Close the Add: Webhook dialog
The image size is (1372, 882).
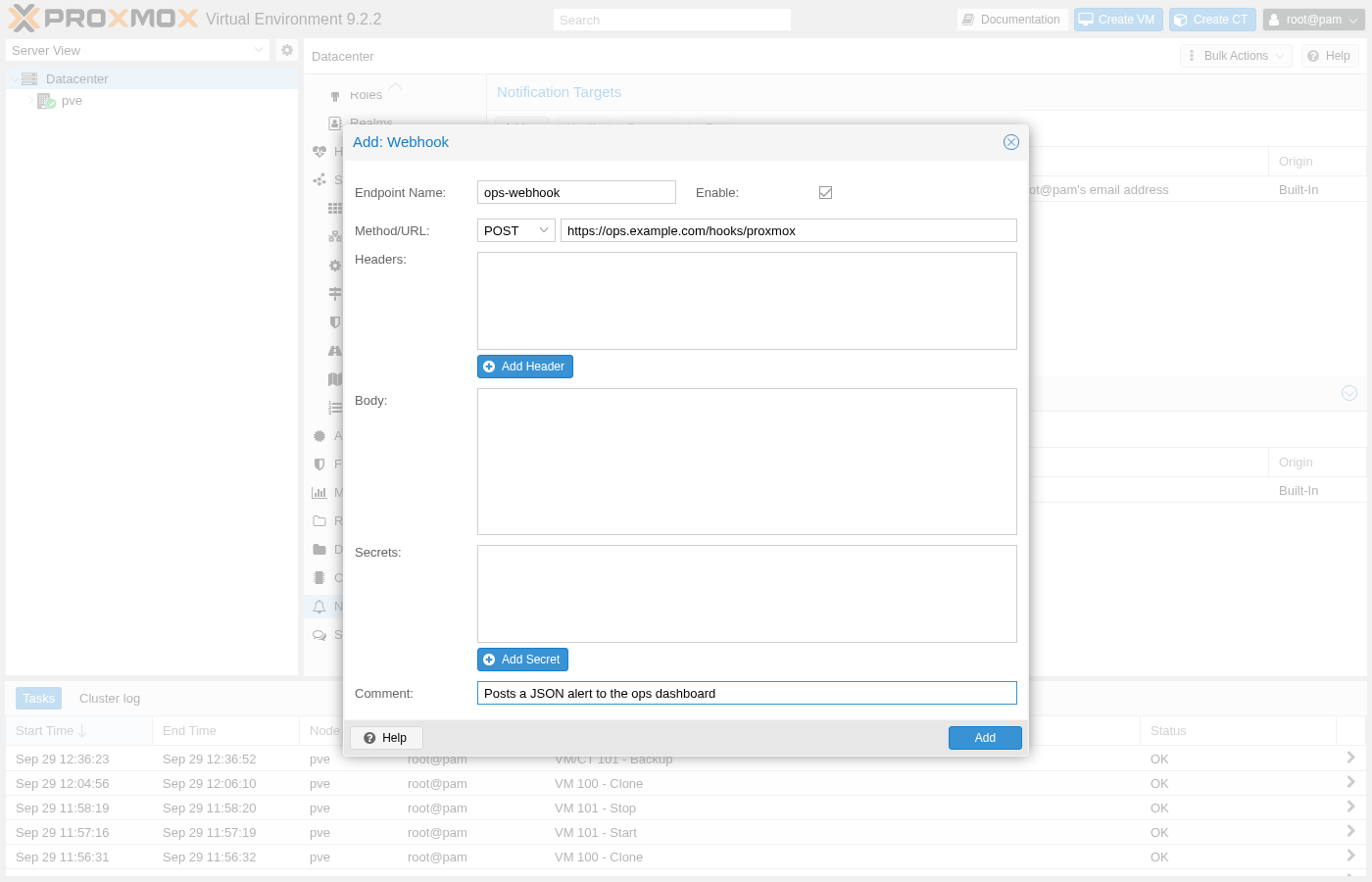coord(1011,142)
